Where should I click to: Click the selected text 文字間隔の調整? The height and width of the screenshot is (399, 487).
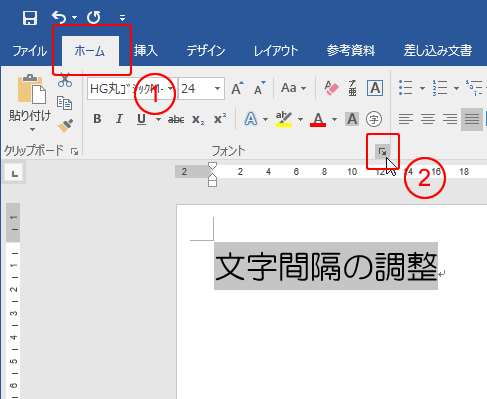click(326, 266)
